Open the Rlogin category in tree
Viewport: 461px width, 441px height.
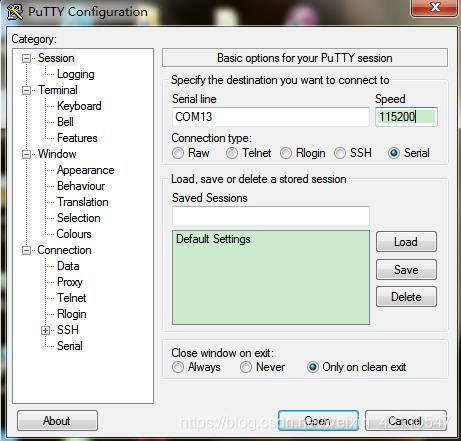[72, 314]
